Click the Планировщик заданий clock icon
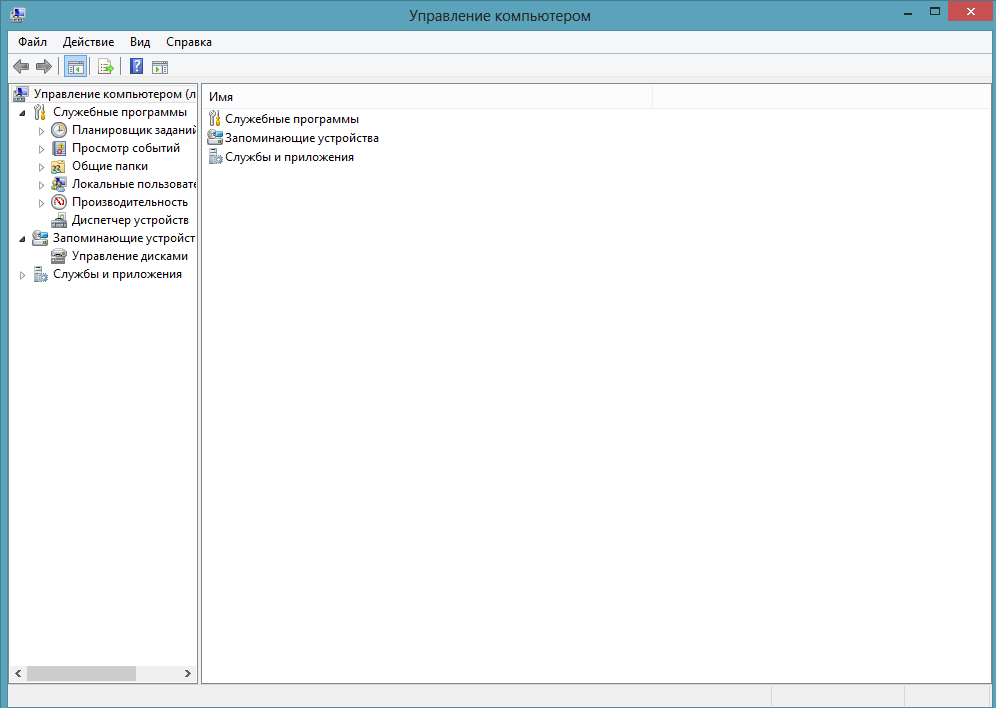Image resolution: width=996 pixels, height=708 pixels. 58,130
